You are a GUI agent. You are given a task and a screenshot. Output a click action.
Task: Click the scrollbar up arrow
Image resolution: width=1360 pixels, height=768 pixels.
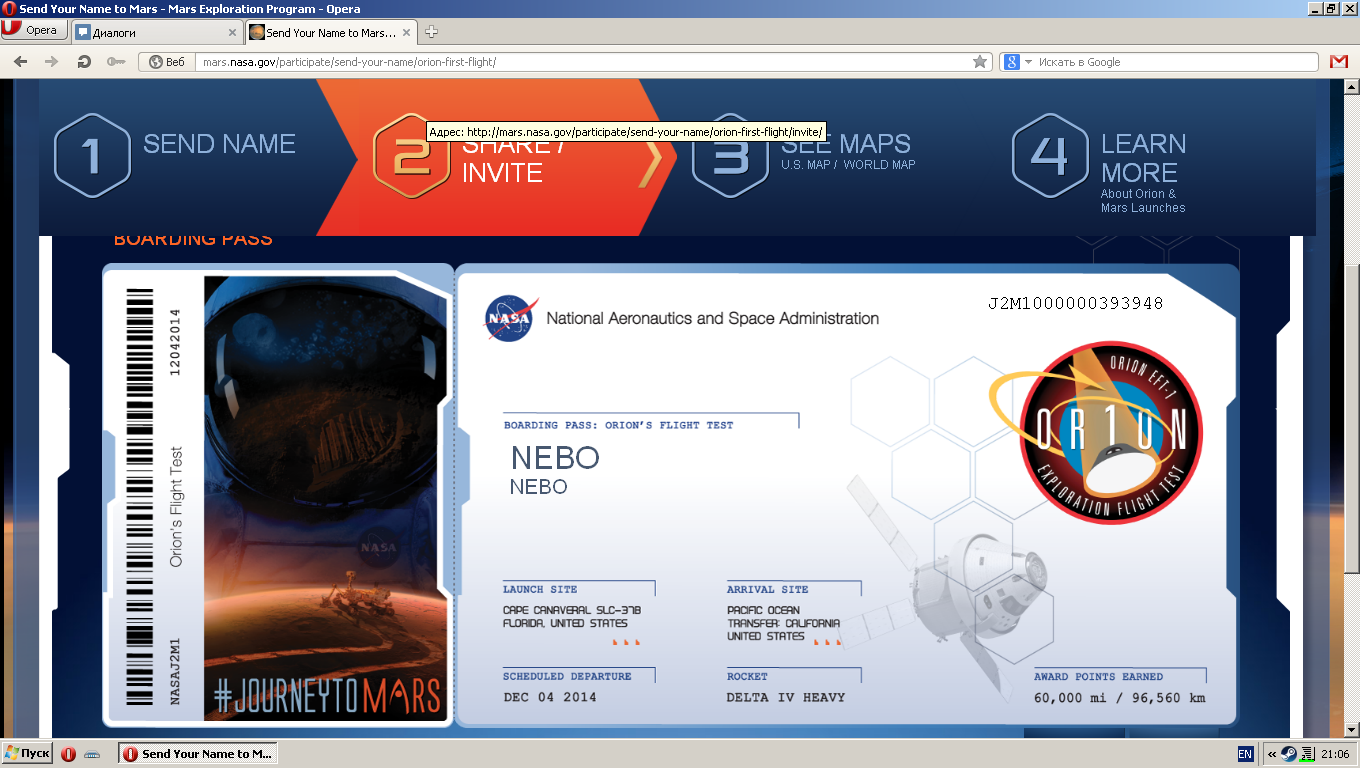(1351, 88)
